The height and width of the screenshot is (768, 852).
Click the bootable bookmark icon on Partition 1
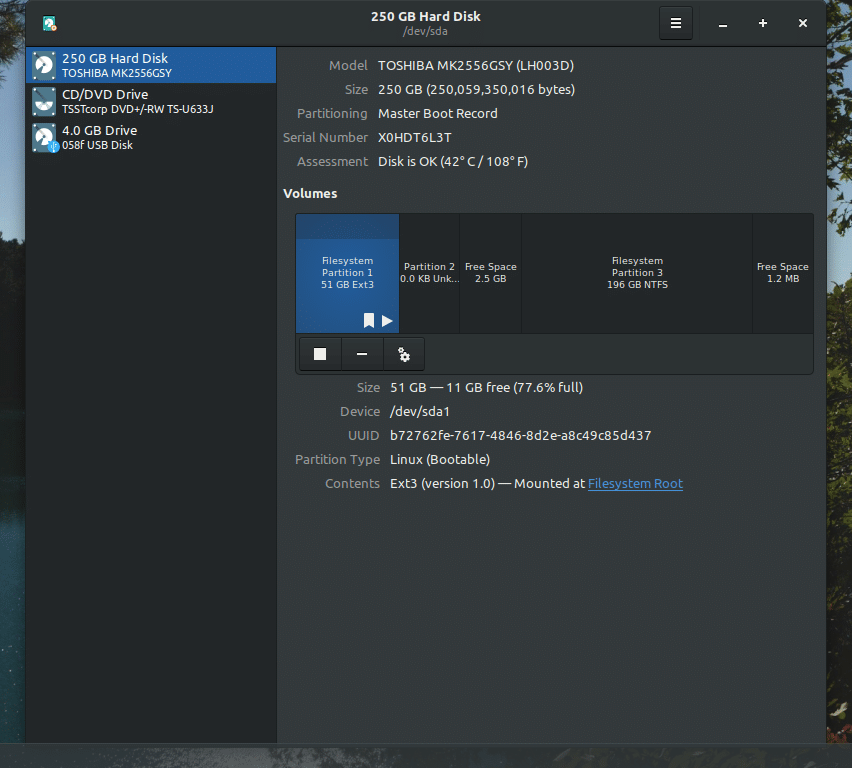coord(369,321)
